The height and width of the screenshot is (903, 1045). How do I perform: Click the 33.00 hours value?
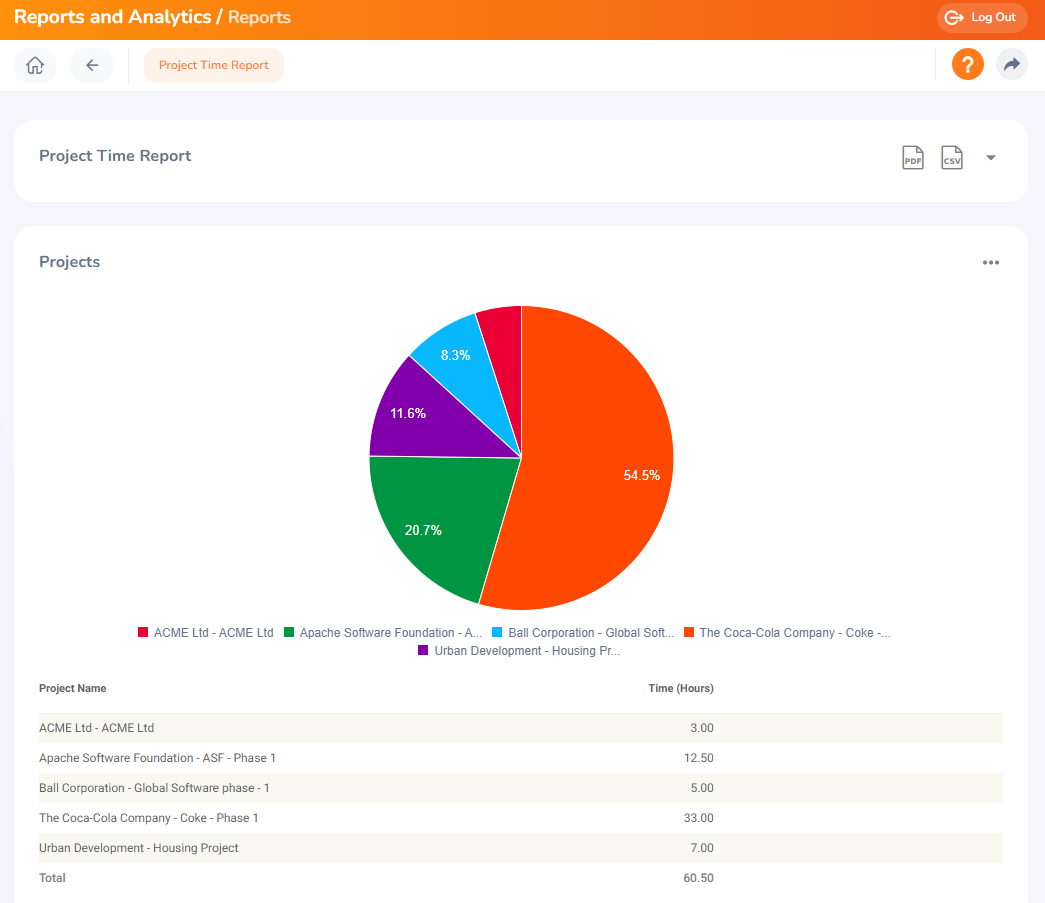(698, 818)
